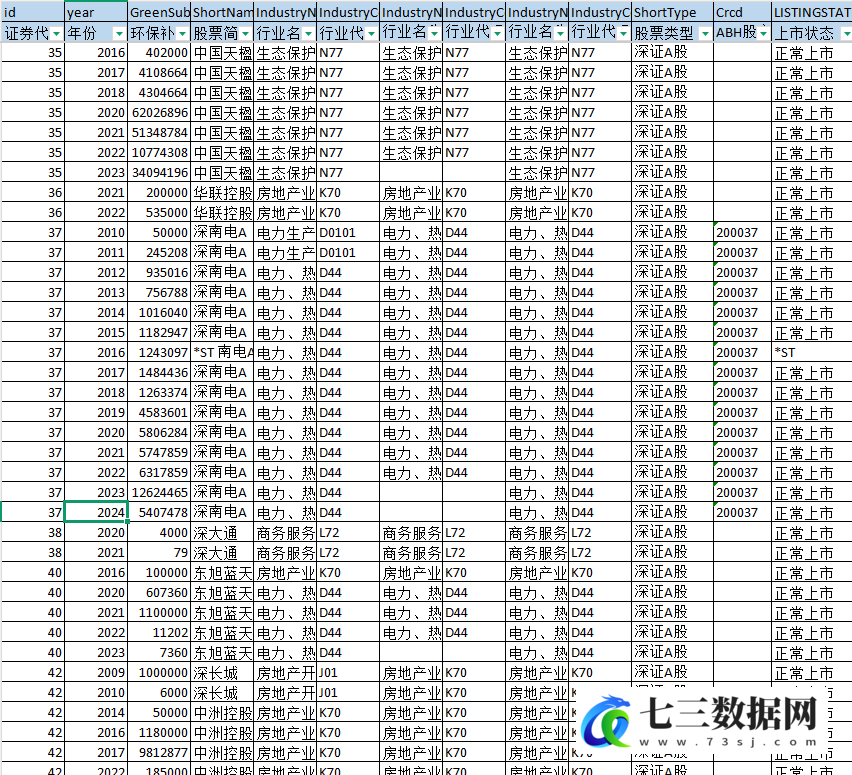Image resolution: width=852 pixels, height=775 pixels.
Task: Select the cell with value 5407478
Action: coord(159,512)
